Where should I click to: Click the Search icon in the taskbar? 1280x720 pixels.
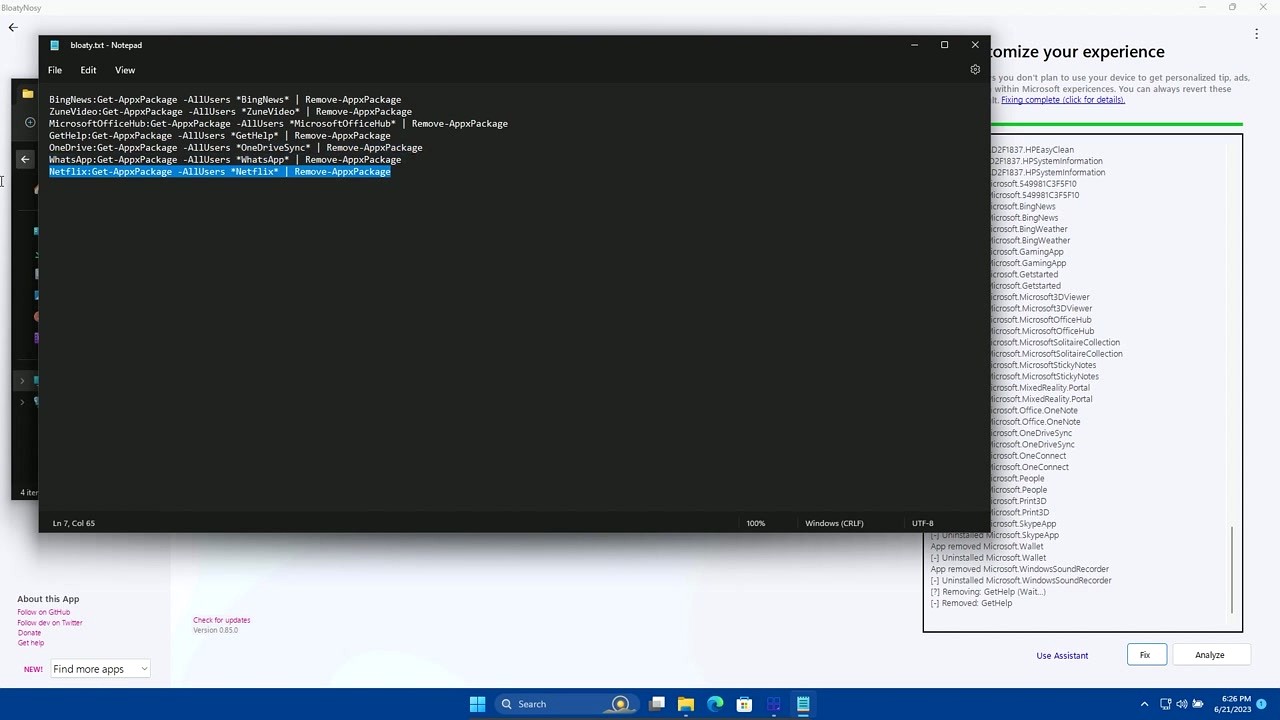point(506,703)
